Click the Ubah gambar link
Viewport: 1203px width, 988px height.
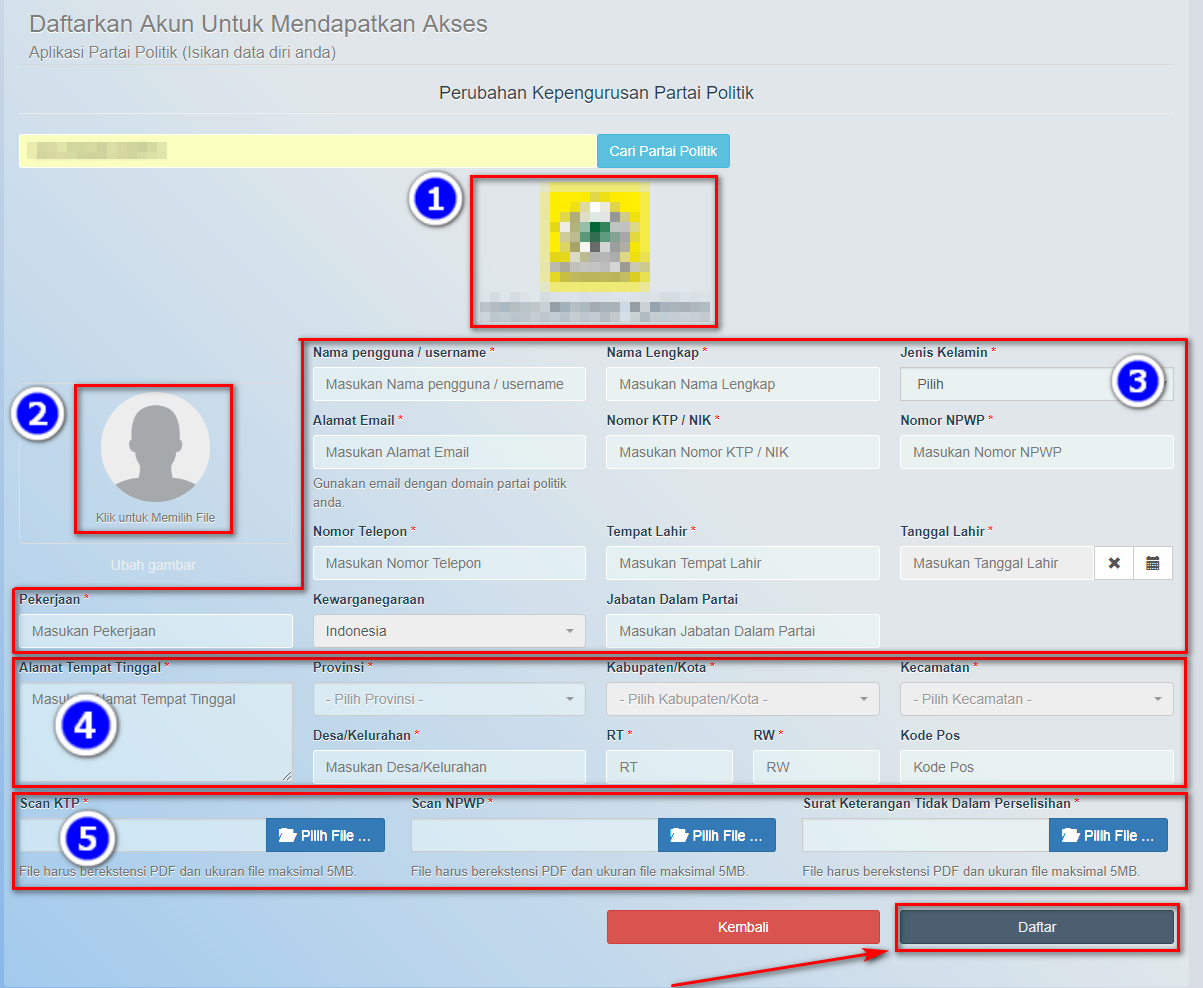(x=153, y=565)
